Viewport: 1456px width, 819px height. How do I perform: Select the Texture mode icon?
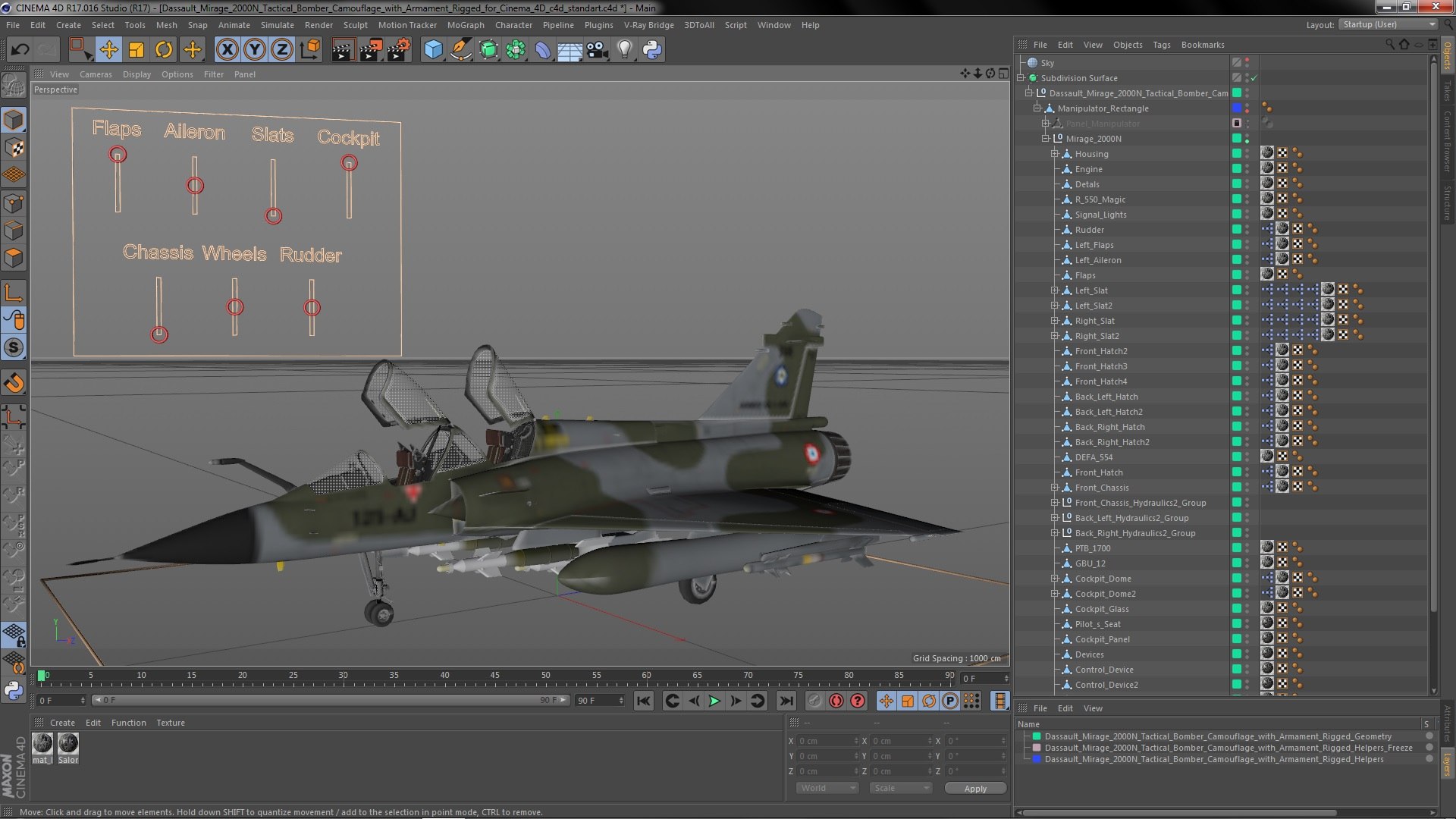click(14, 148)
